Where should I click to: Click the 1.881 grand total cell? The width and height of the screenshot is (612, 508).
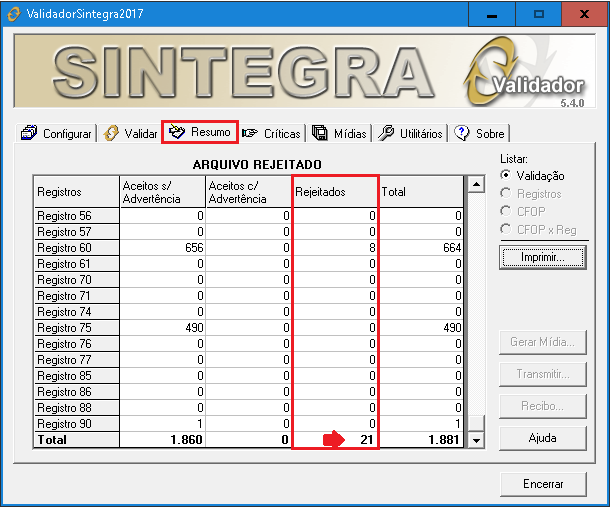click(421, 440)
